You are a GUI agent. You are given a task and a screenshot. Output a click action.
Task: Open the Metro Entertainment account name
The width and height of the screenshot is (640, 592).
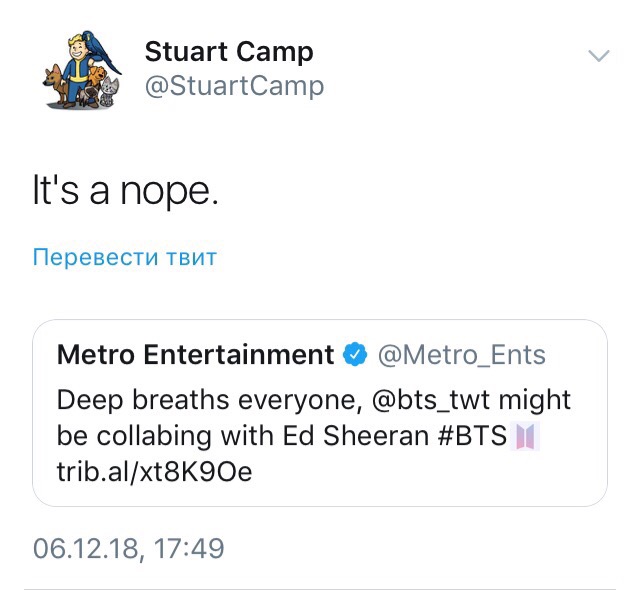tap(196, 355)
